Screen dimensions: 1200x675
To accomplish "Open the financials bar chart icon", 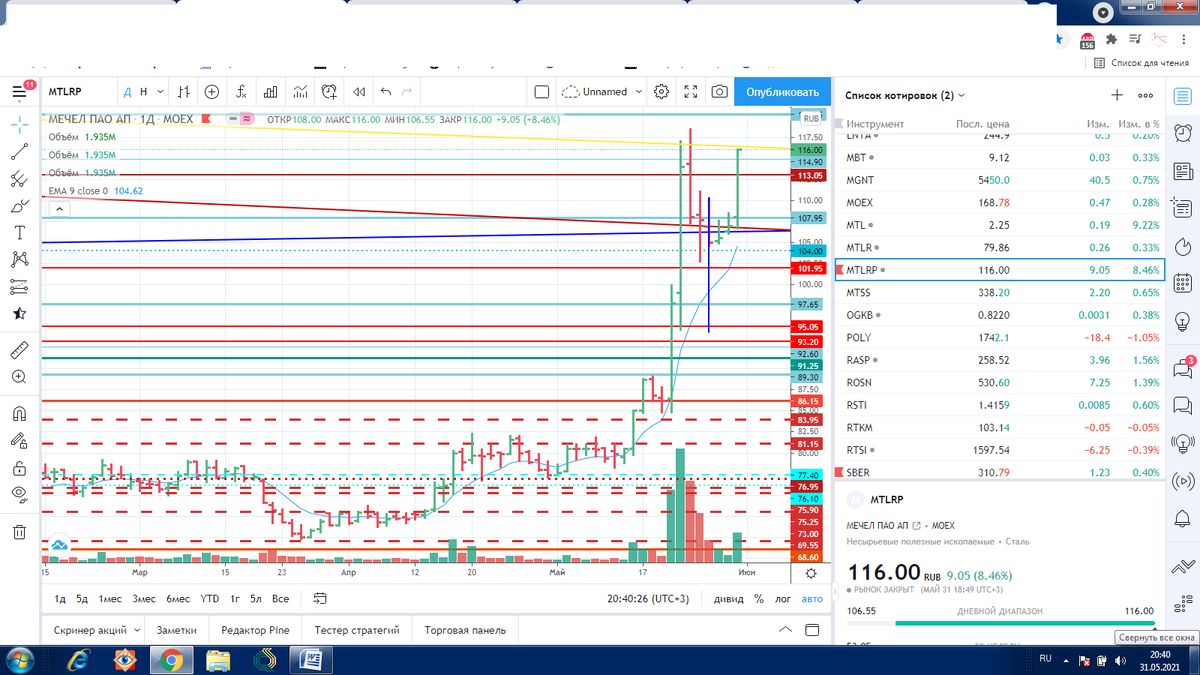I will [271, 91].
